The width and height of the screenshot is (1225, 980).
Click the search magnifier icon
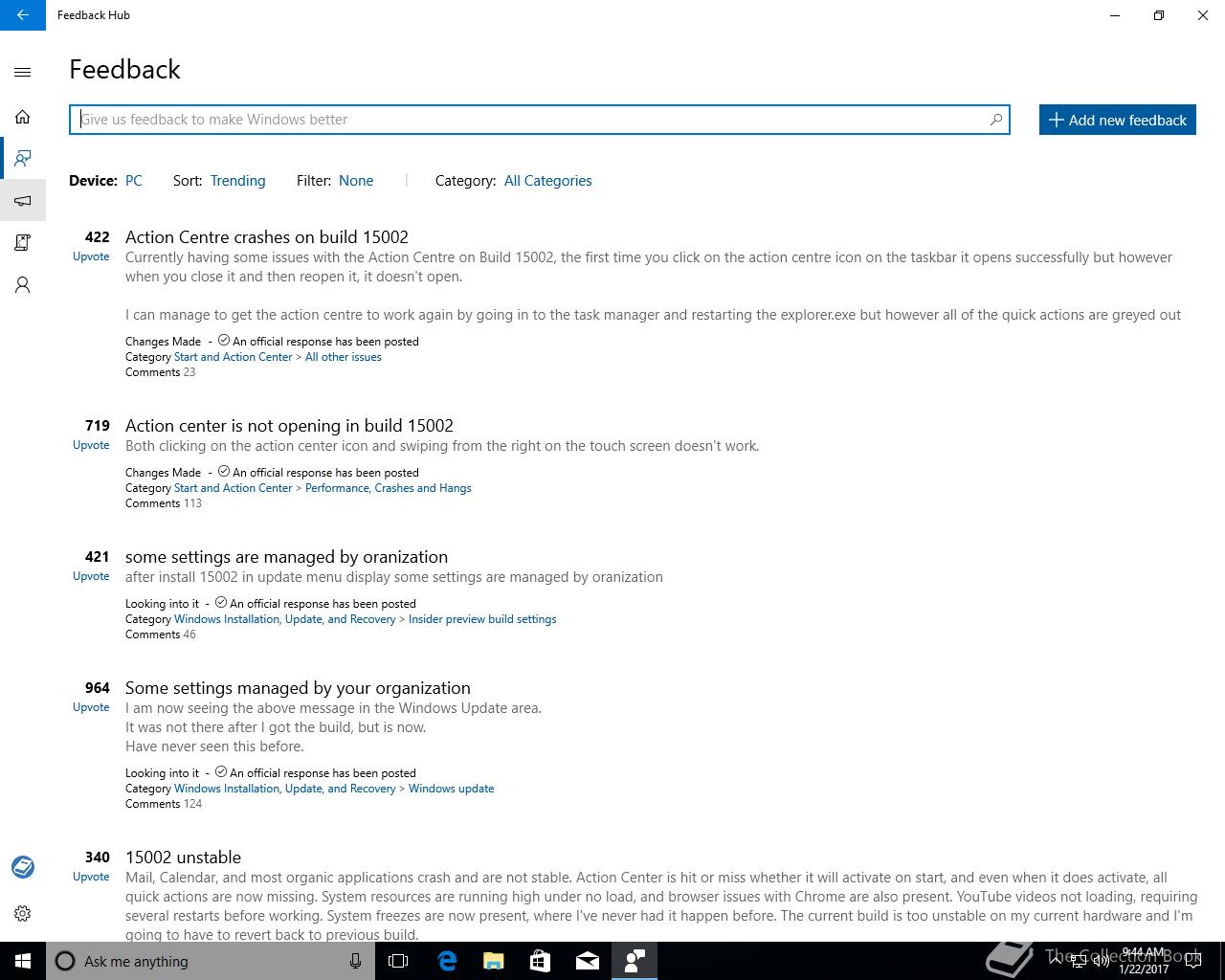[996, 120]
